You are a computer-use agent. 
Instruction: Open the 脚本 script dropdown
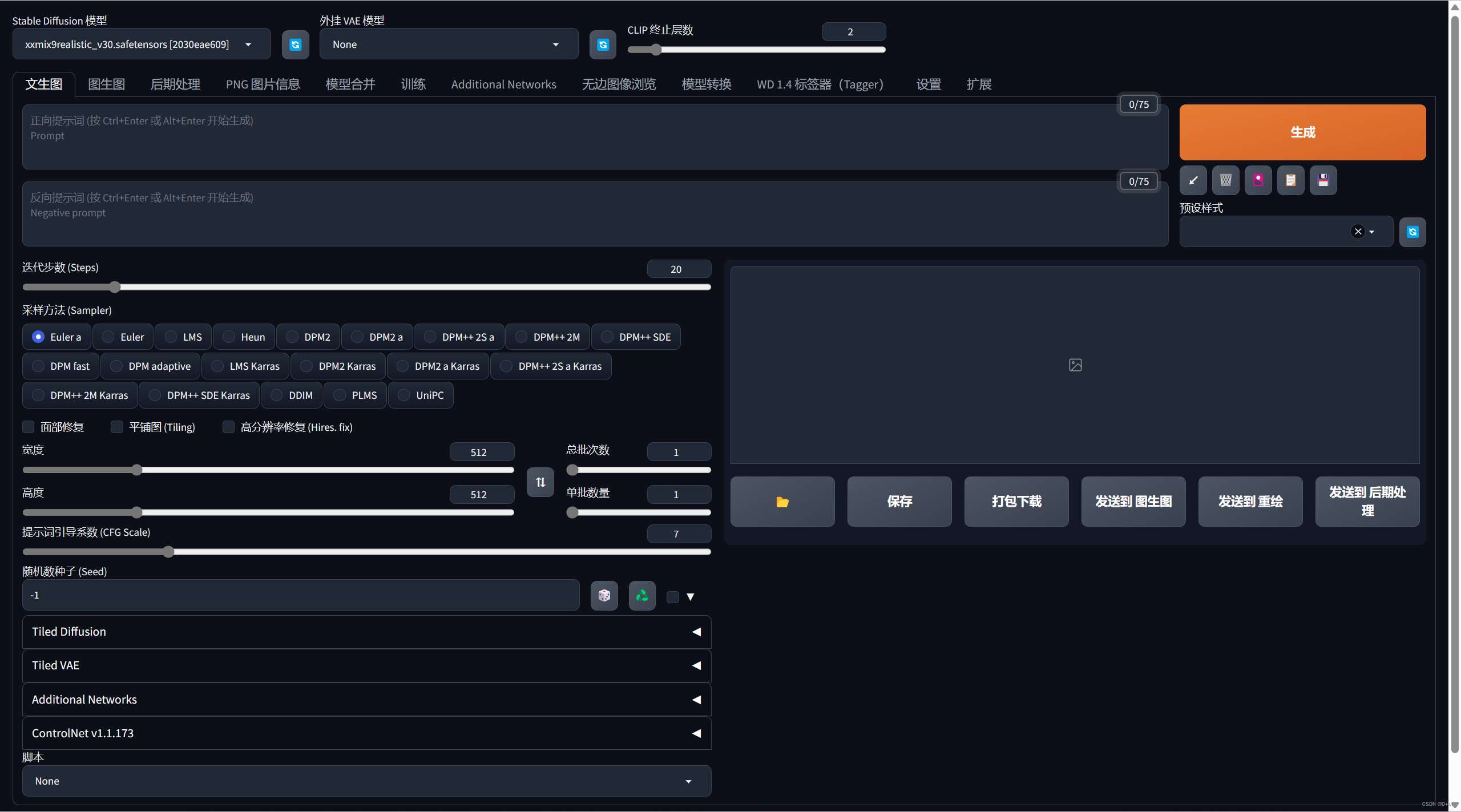pyautogui.click(x=366, y=781)
